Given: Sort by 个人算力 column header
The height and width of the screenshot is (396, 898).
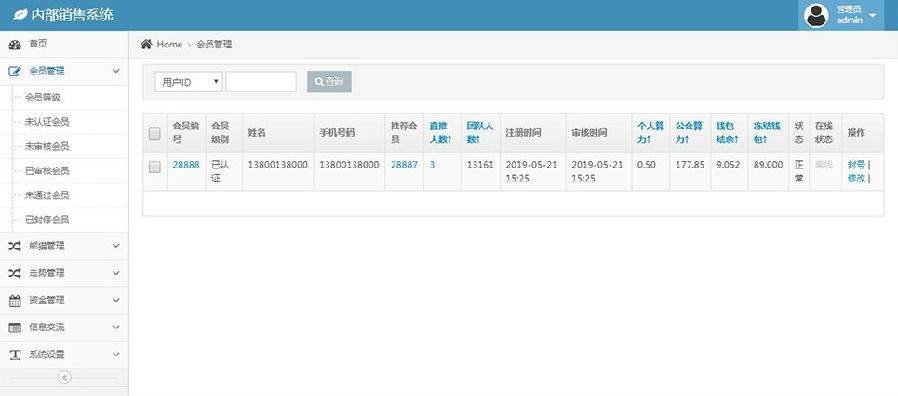Looking at the screenshot, I should pos(650,132).
